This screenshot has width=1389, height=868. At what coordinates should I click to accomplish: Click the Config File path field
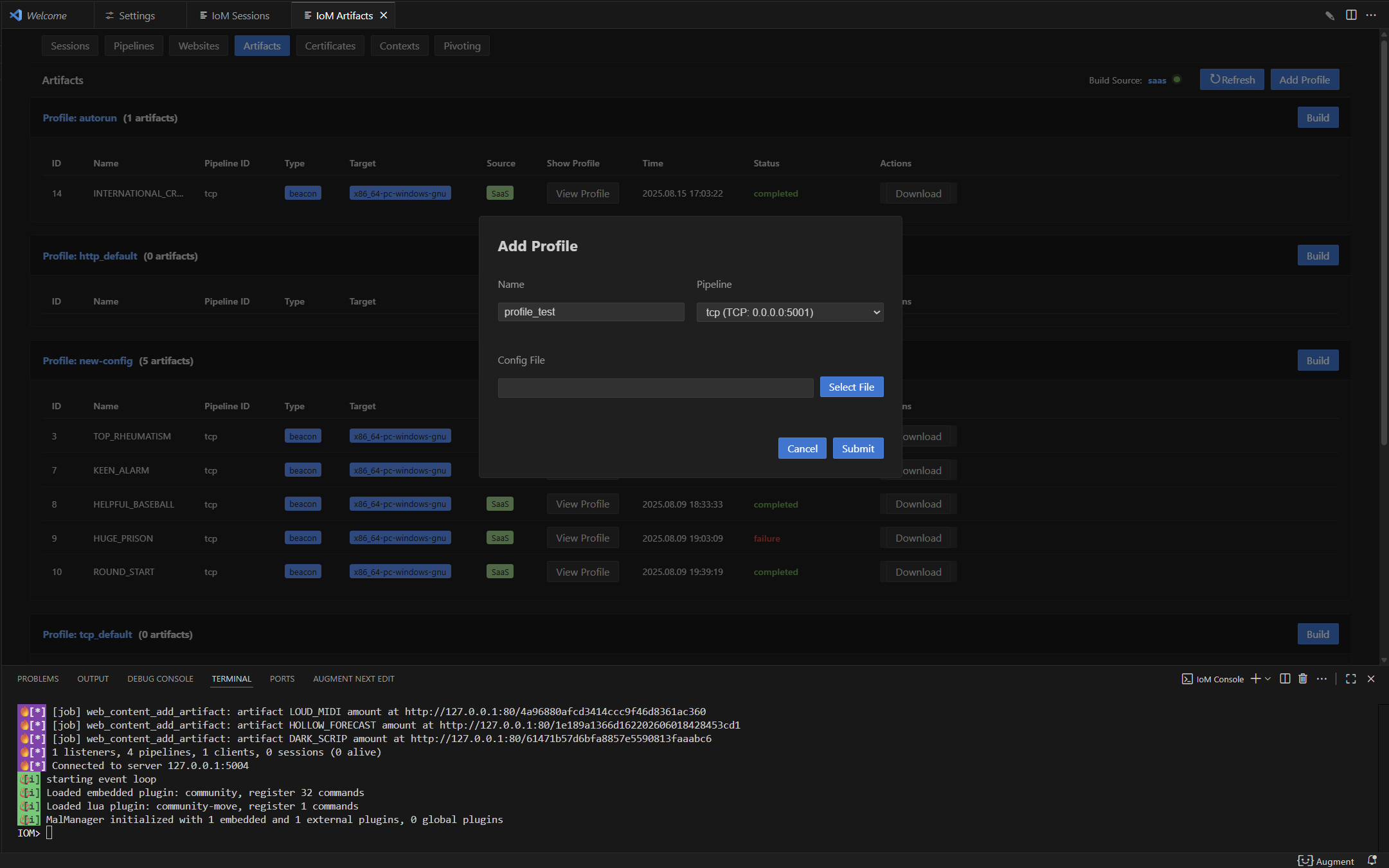point(656,387)
